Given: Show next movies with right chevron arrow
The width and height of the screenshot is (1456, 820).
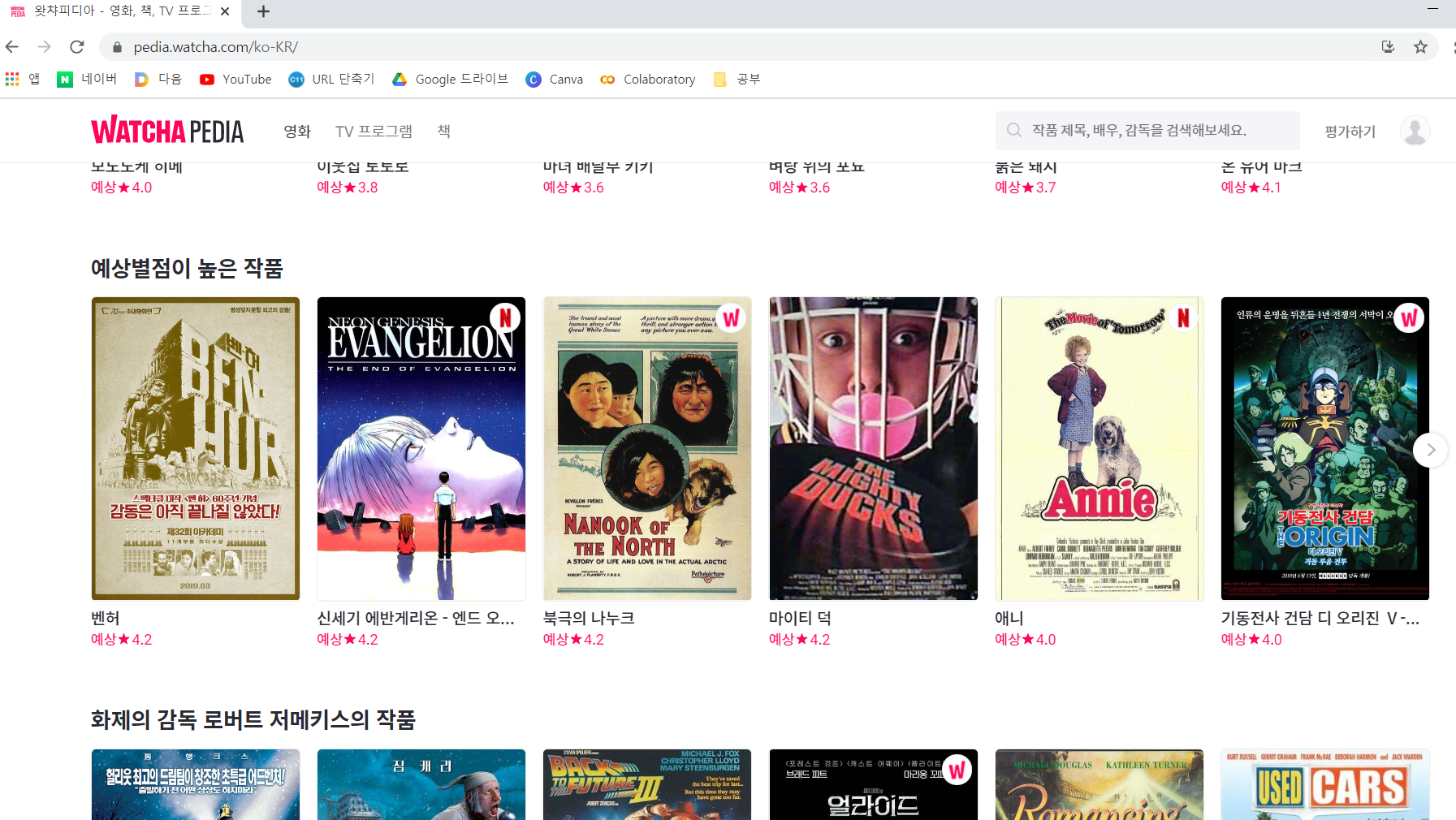Looking at the screenshot, I should [x=1430, y=449].
